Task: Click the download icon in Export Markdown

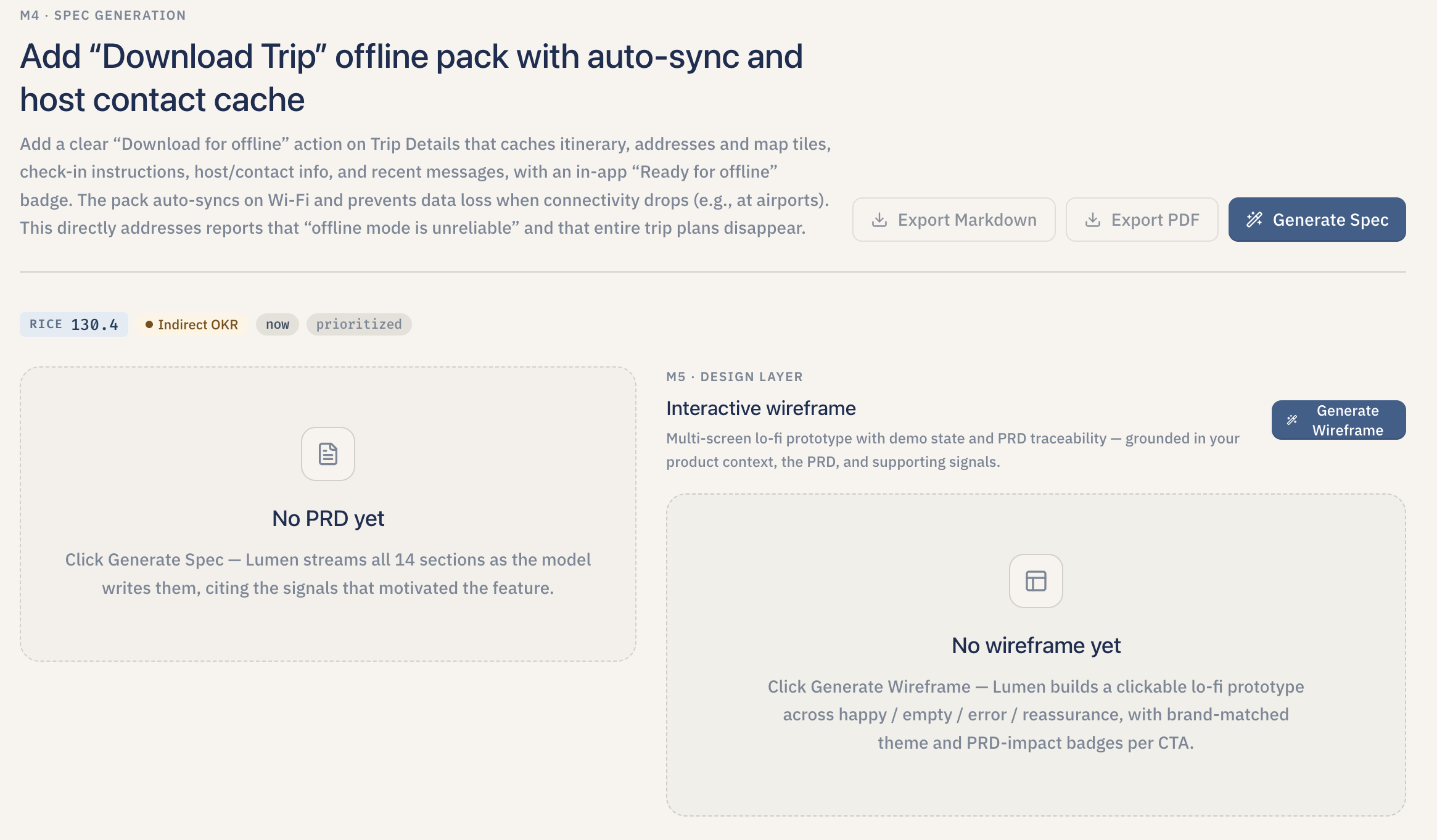Action: pyautogui.click(x=879, y=220)
